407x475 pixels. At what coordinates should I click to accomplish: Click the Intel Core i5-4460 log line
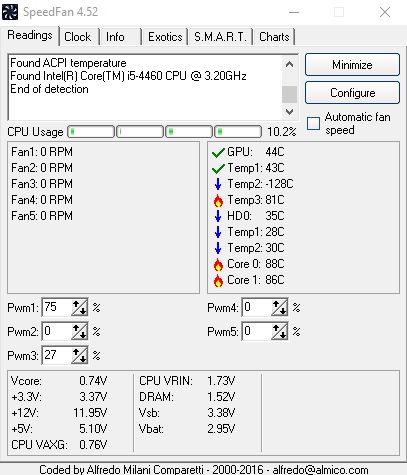coord(128,76)
